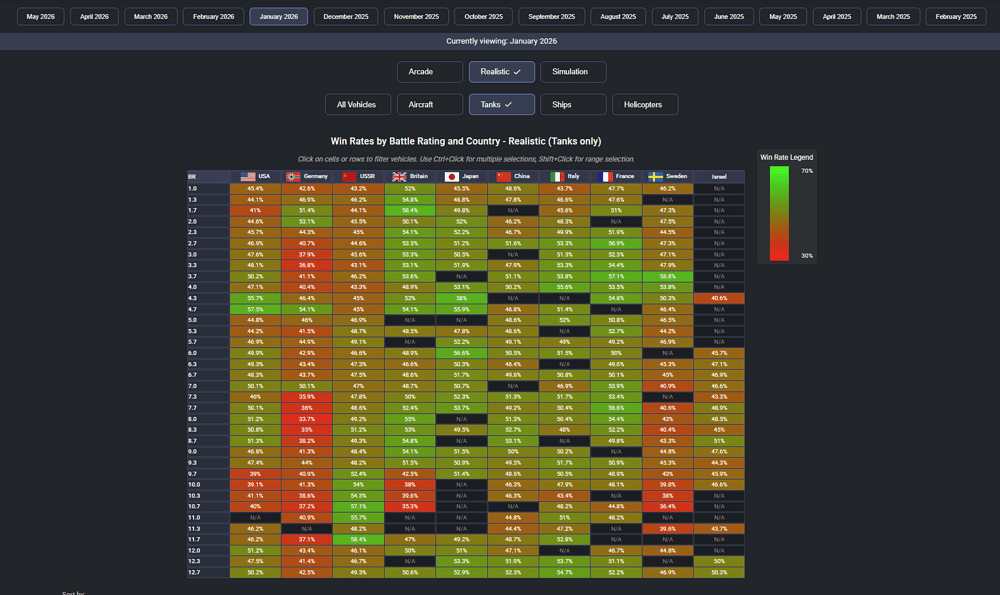The height and width of the screenshot is (595, 1000).
Task: Open the January 2026 month tab
Action: (279, 17)
